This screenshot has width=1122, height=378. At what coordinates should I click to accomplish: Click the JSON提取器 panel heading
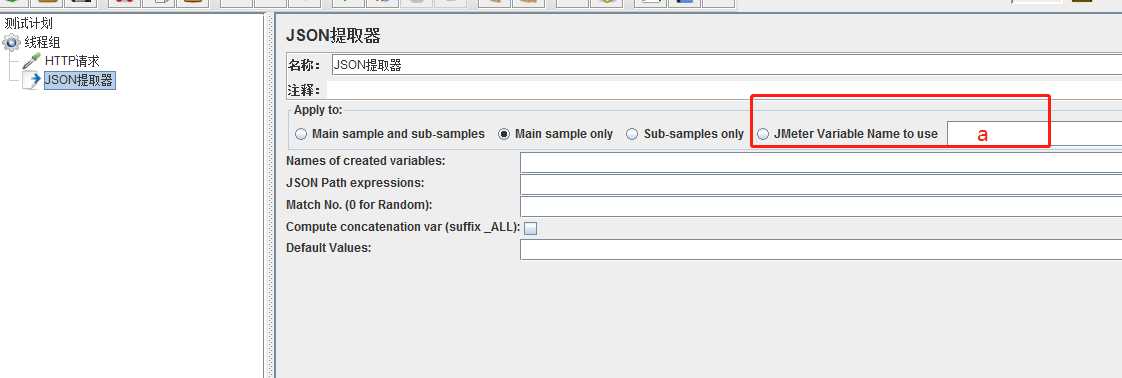[x=333, y=35]
